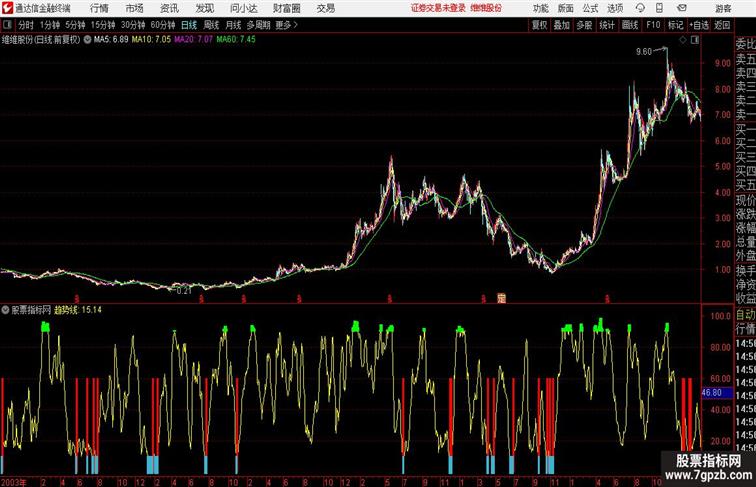Select the 日线 period tab

pos(189,25)
